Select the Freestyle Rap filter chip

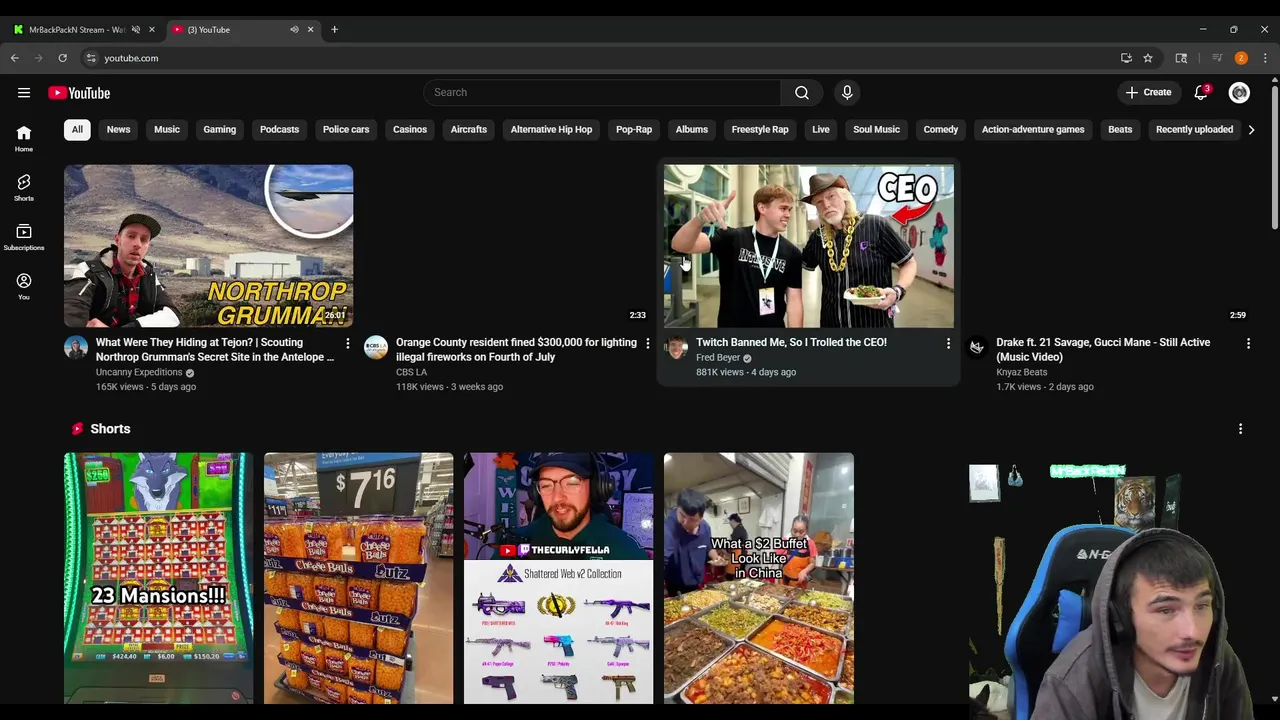tap(760, 130)
